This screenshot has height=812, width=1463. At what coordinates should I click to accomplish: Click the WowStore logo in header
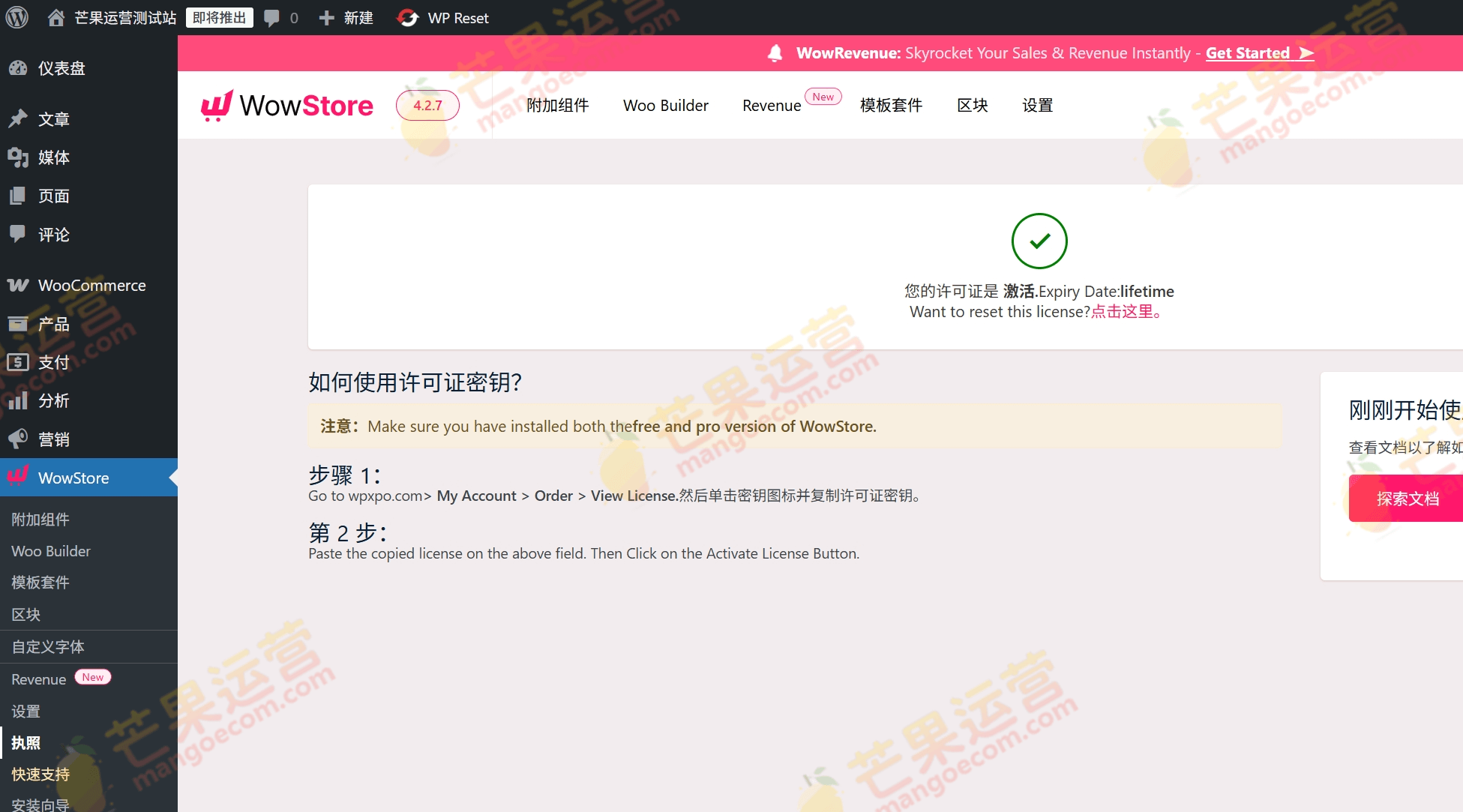point(287,106)
